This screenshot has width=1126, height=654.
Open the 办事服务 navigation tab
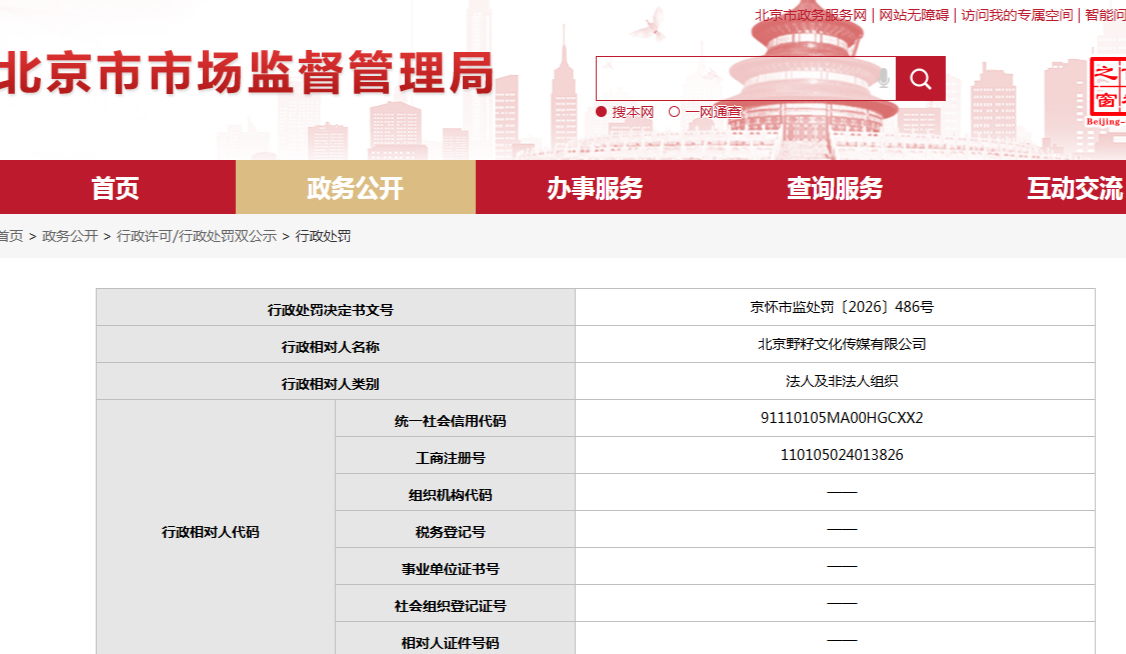[x=595, y=187]
